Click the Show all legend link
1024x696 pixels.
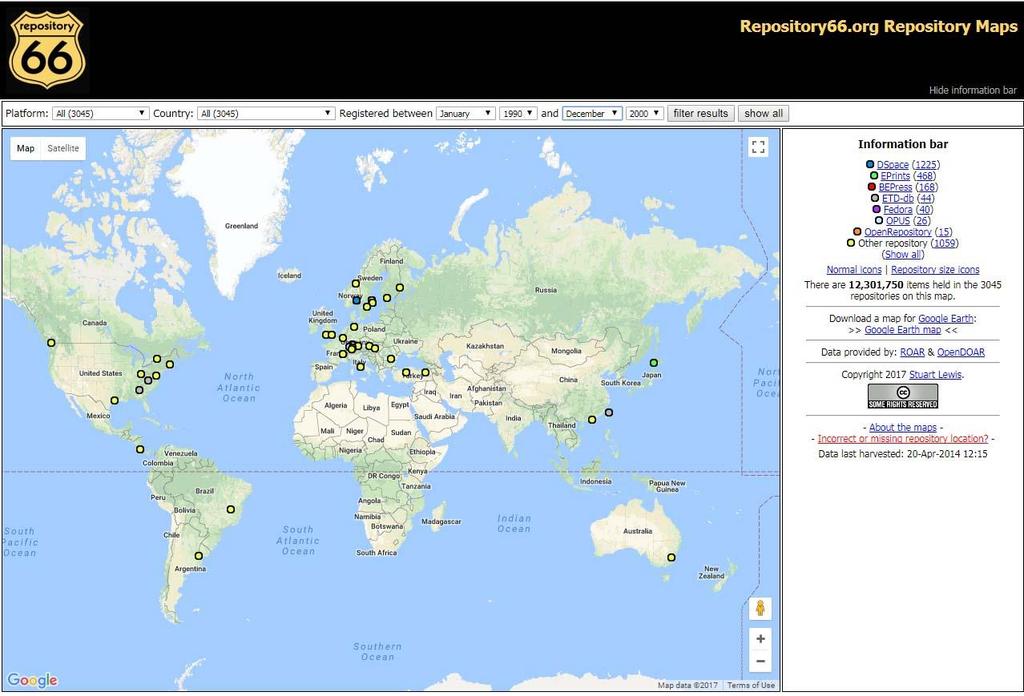(x=903, y=255)
